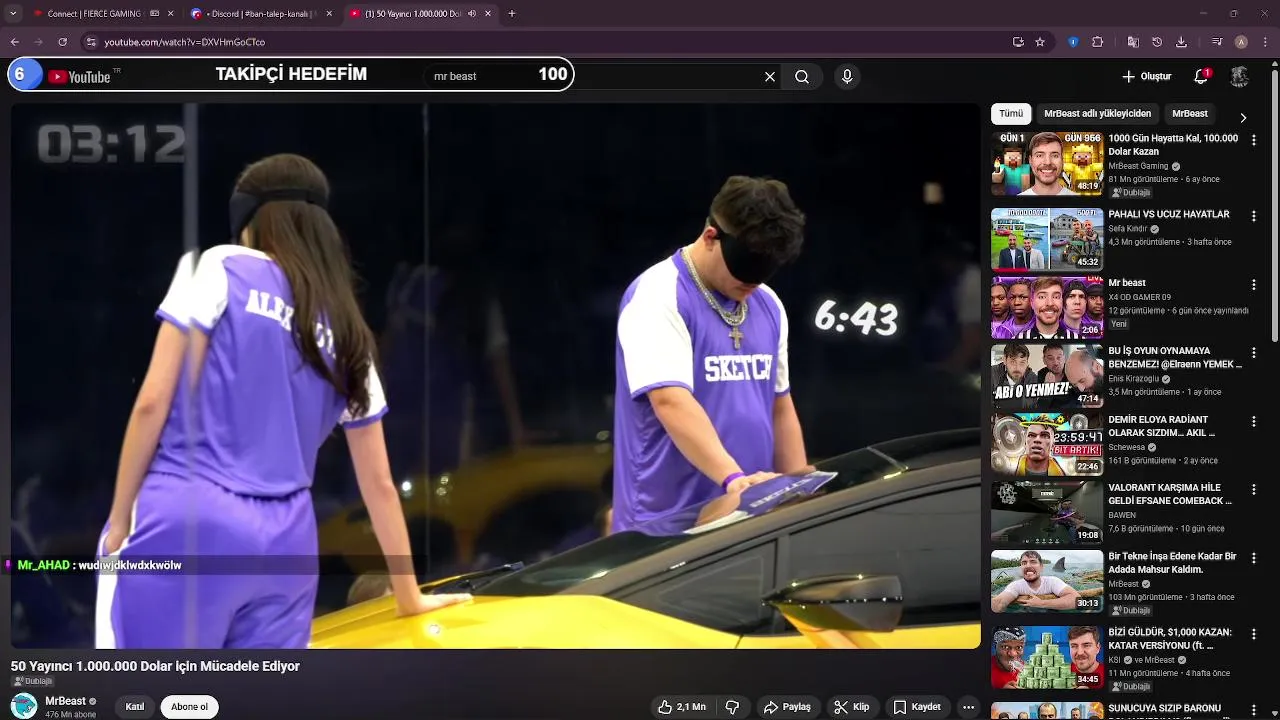Open the blue shield extension icon
Screen dimensions: 1280x720
1073,42
